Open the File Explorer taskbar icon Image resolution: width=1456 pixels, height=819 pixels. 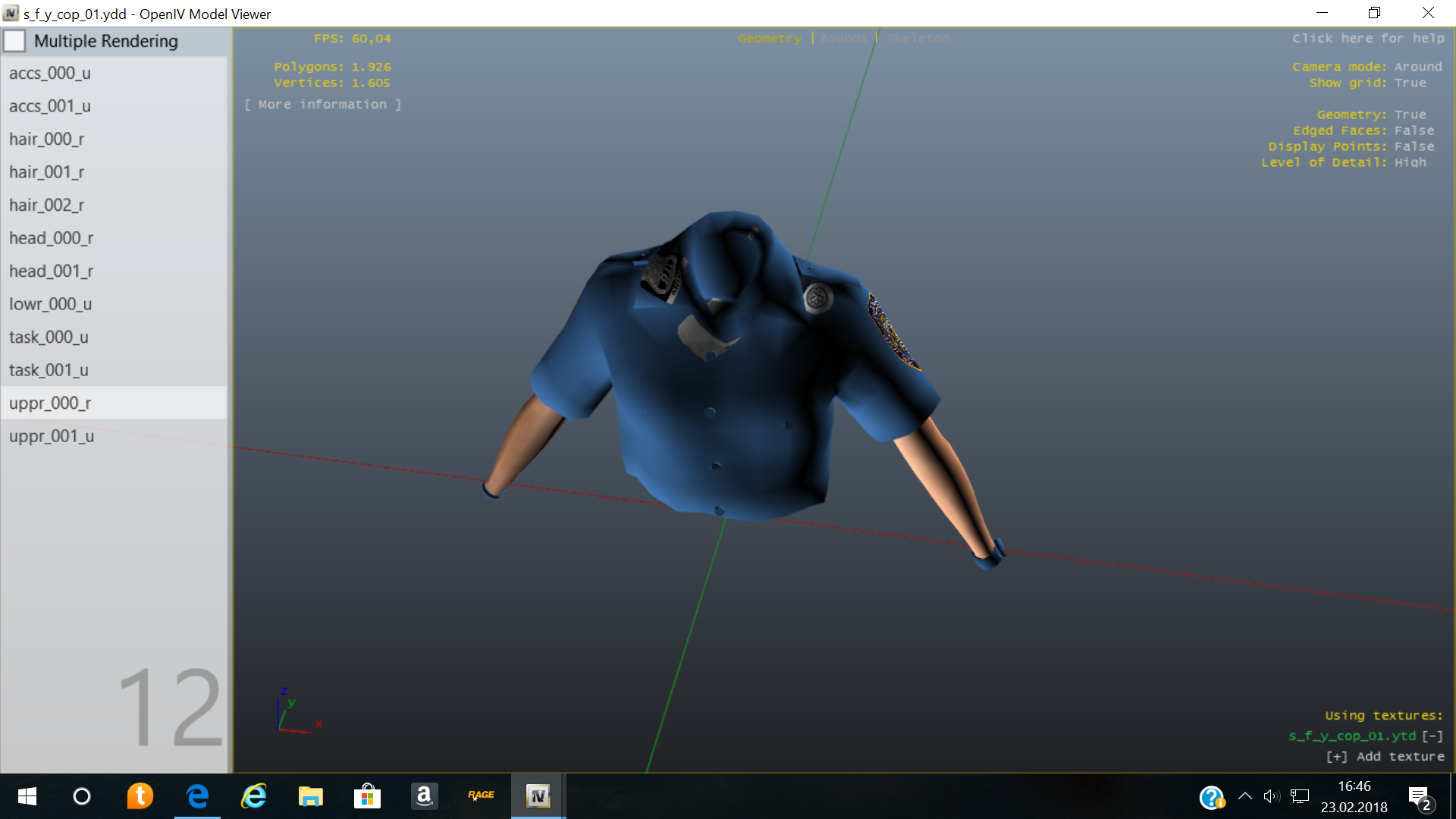(310, 796)
